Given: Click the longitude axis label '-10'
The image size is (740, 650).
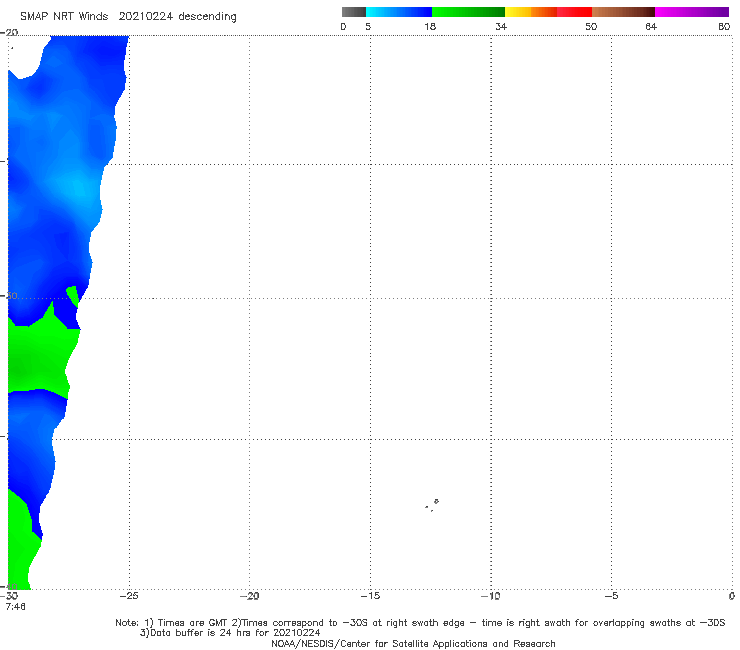Looking at the screenshot, I should point(490,596).
